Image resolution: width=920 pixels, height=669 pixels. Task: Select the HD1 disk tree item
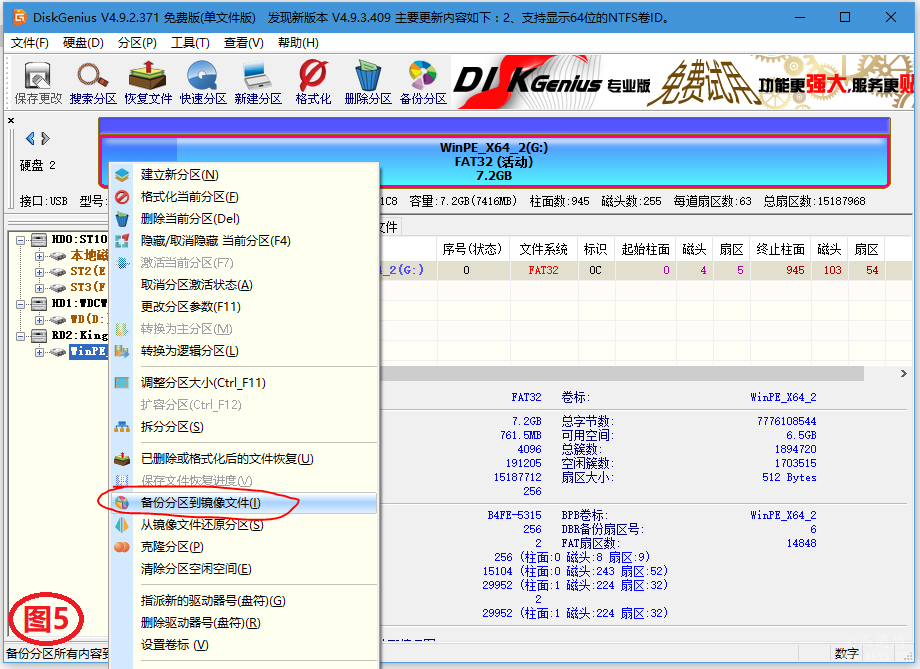point(79,303)
